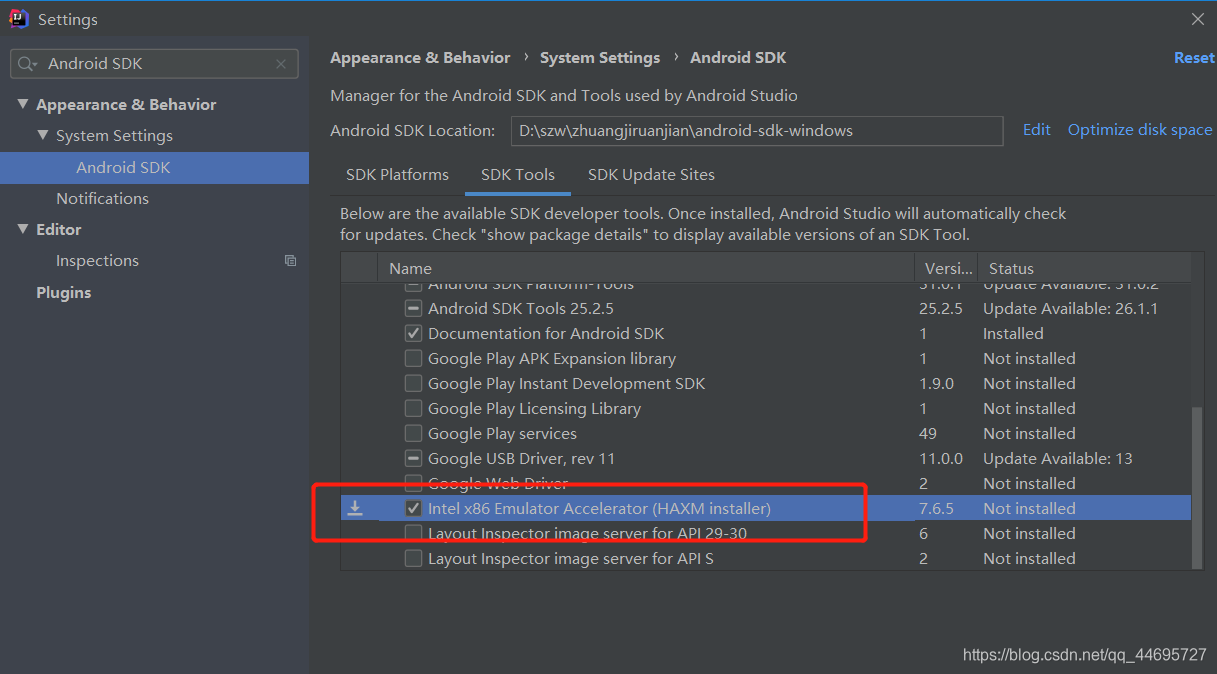Select Android SDK in the settings tree
Screen dimensions: 1217x674
pos(154,168)
